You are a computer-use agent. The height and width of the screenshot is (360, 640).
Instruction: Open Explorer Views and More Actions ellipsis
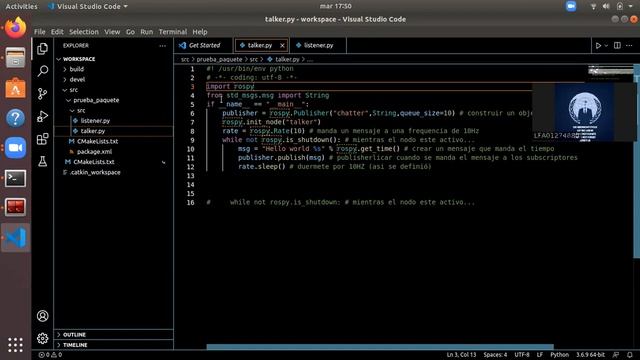coord(162,46)
